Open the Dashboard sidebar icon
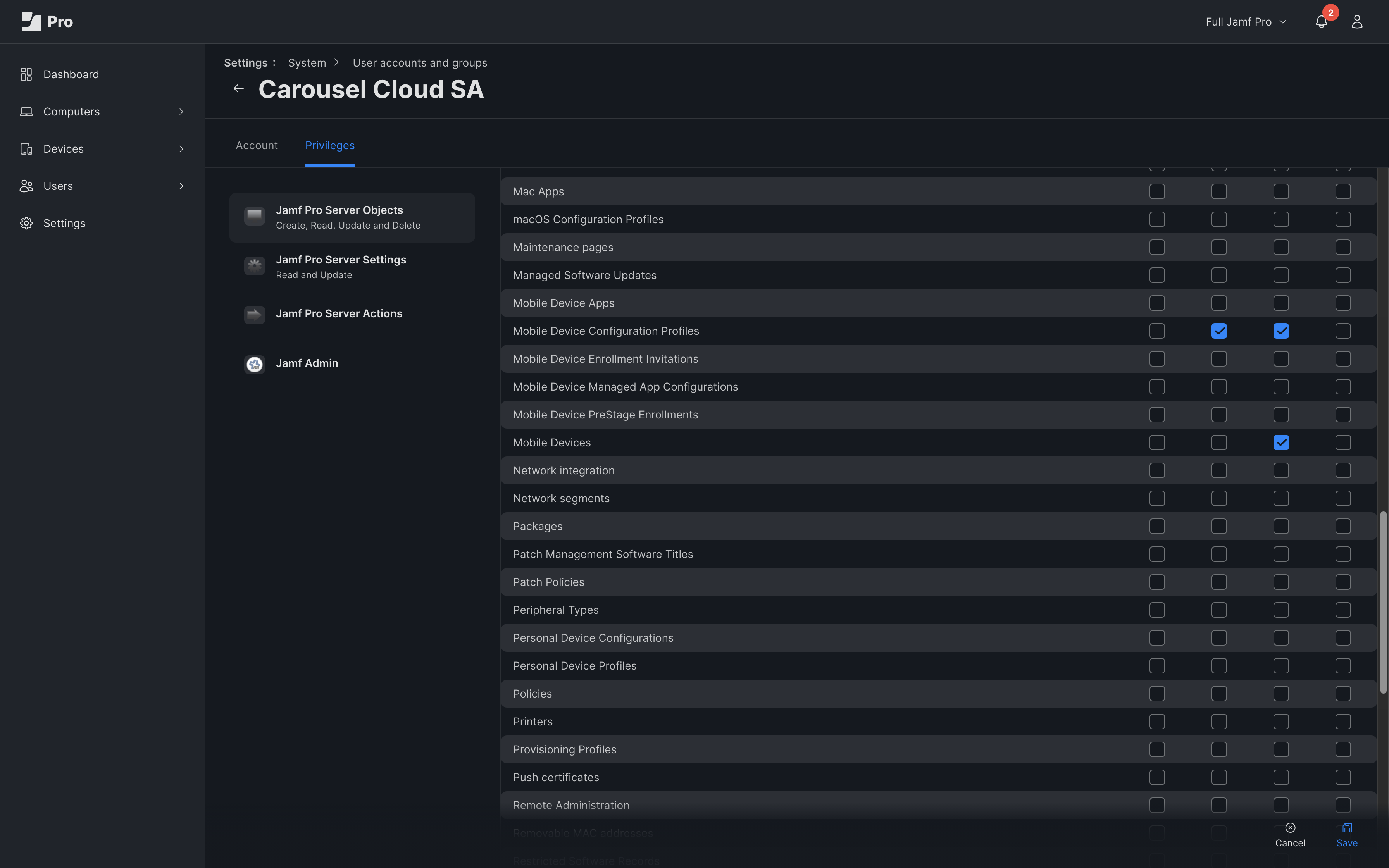Screen dimensions: 1389x868 pos(26,75)
